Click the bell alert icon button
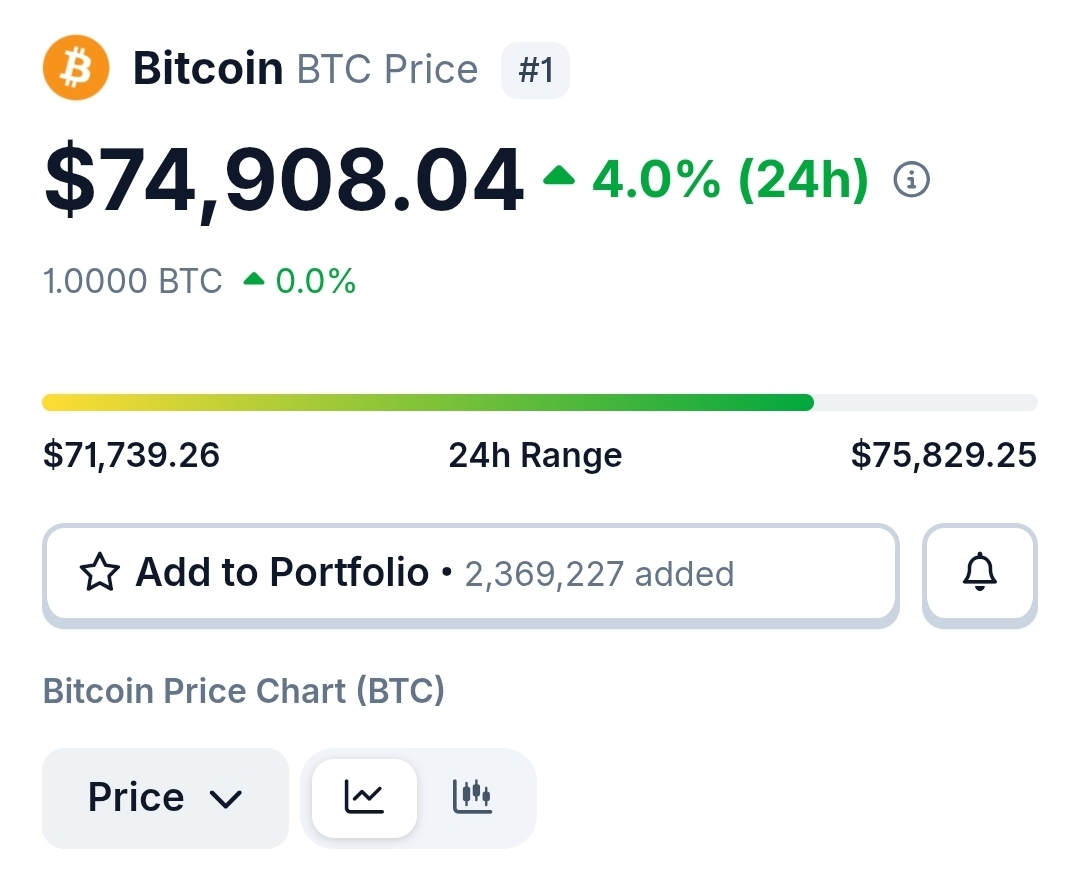The width and height of the screenshot is (1067, 876). (x=979, y=572)
